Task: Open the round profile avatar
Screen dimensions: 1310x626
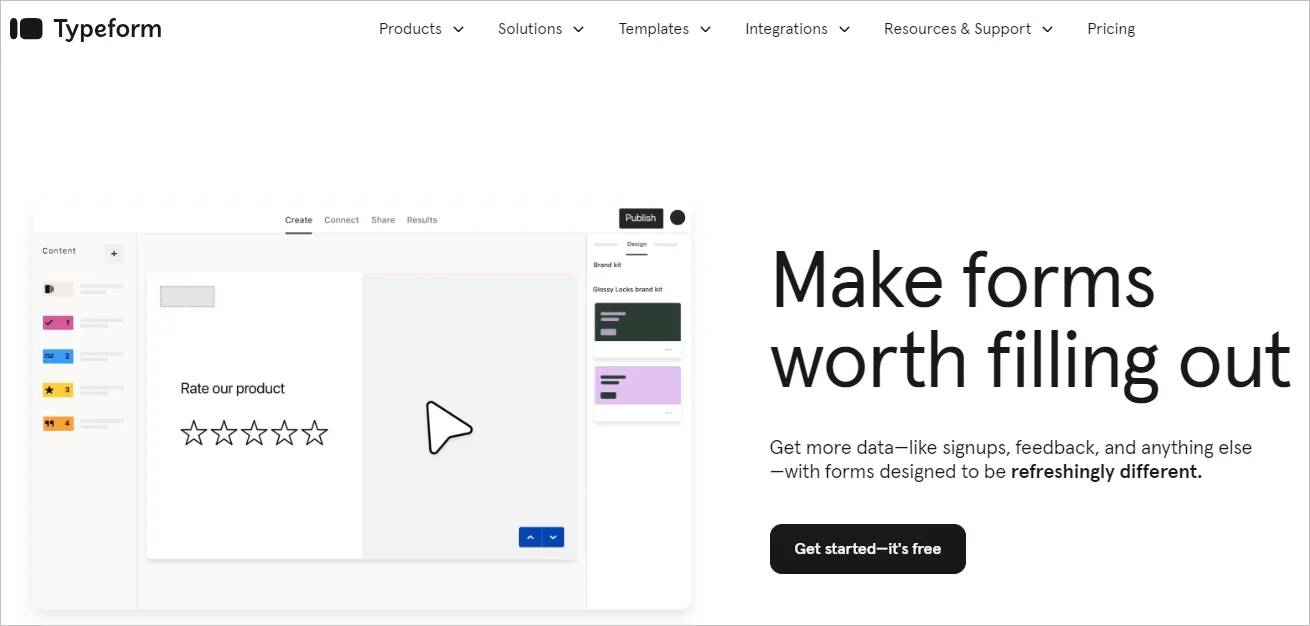Action: point(677,218)
